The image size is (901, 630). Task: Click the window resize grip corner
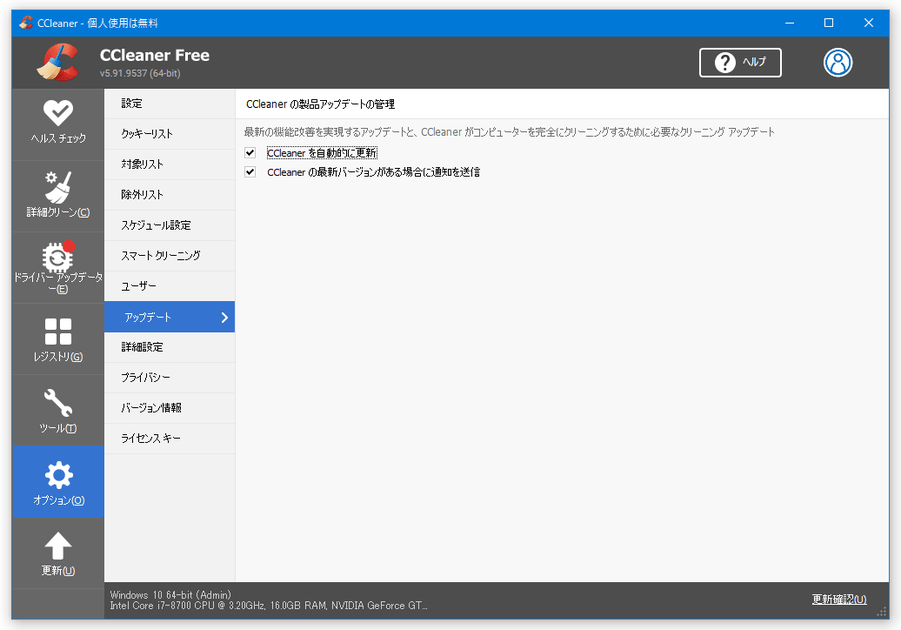(x=883, y=613)
